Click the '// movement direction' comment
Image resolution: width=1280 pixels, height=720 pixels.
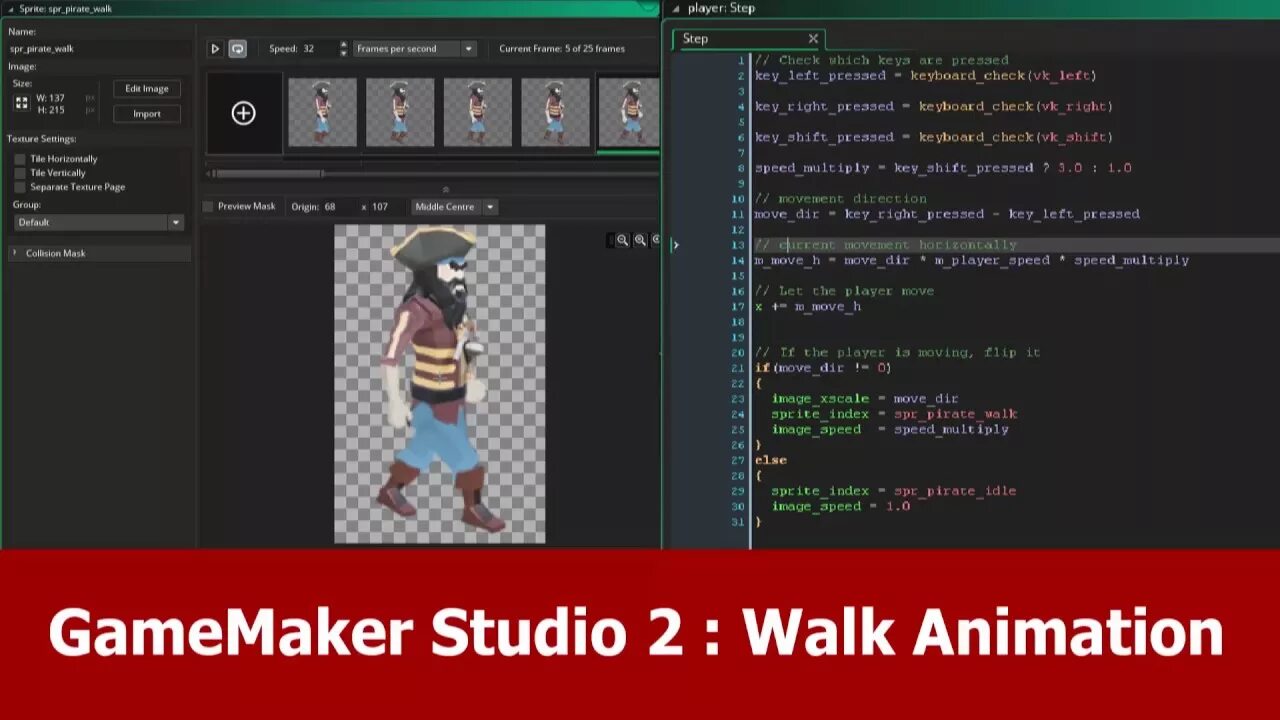pos(840,198)
